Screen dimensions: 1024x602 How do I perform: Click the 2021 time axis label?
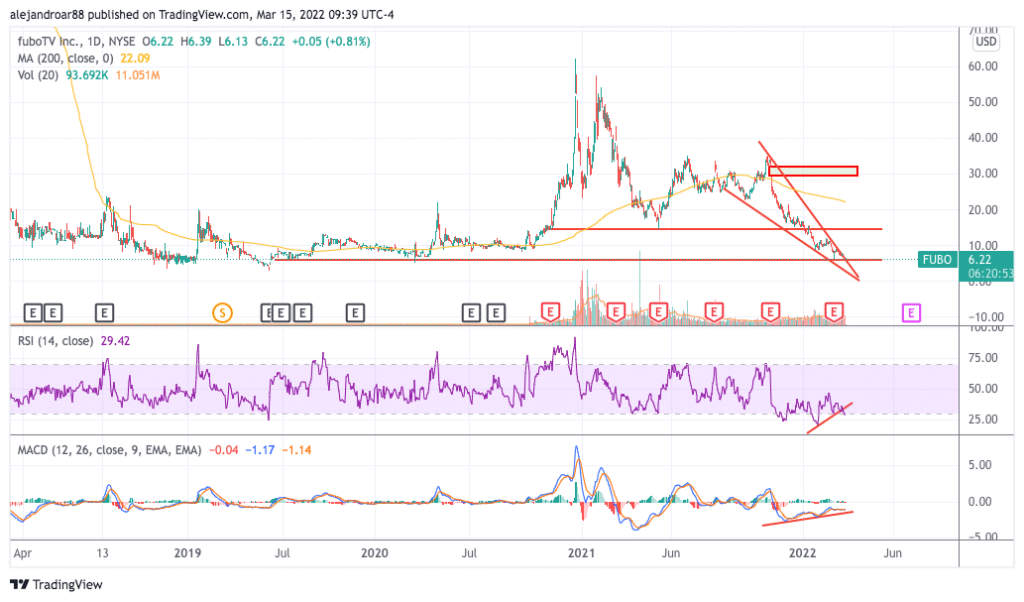[x=581, y=553]
